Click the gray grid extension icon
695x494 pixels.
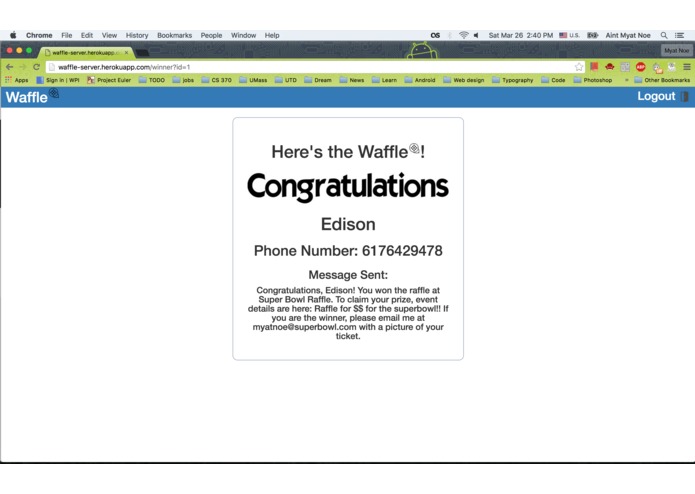(x=625, y=67)
